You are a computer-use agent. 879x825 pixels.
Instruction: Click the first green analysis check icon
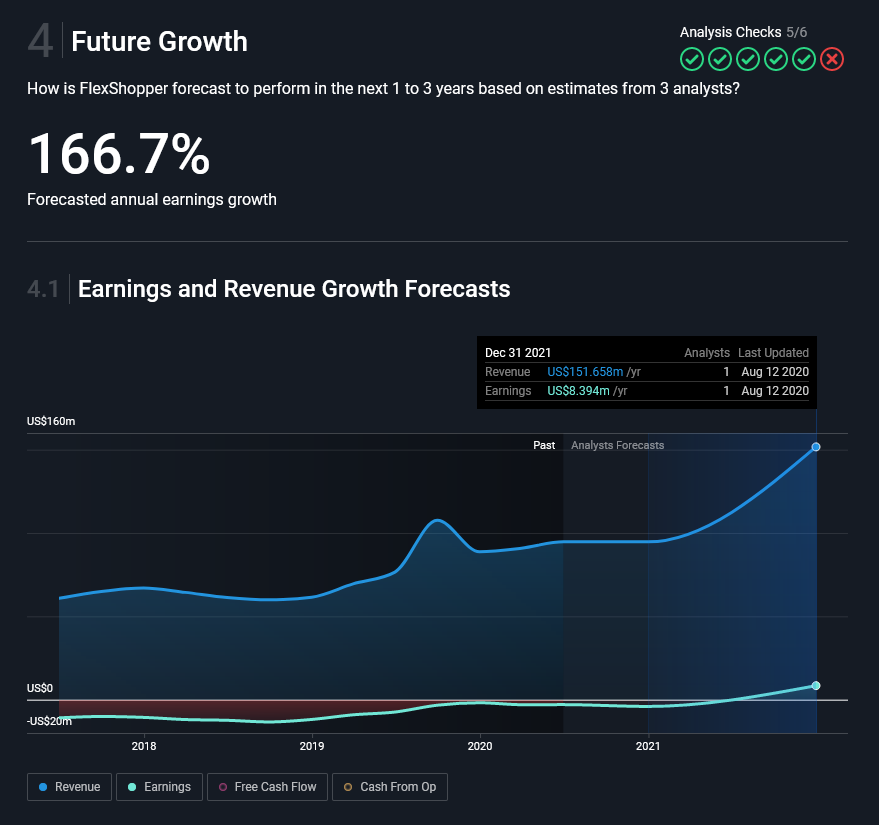692,59
